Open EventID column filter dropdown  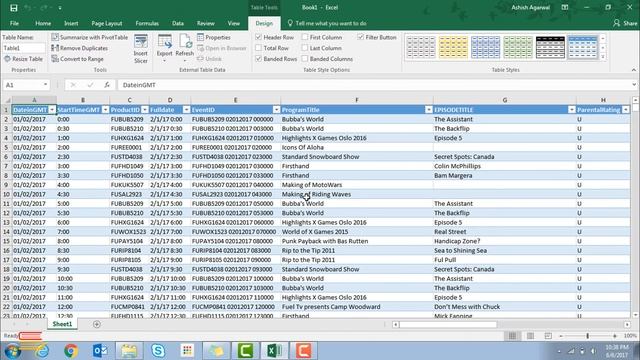pos(276,110)
